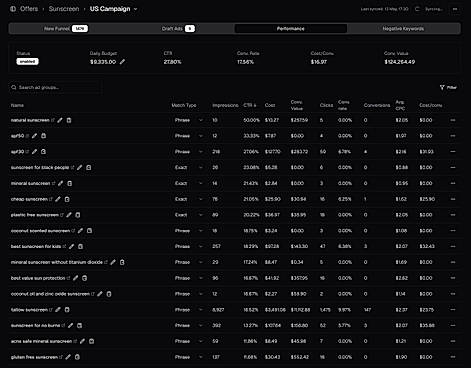471x368 pixels.
Task: Copy the spf30 ad group
Action: [x=43, y=151]
